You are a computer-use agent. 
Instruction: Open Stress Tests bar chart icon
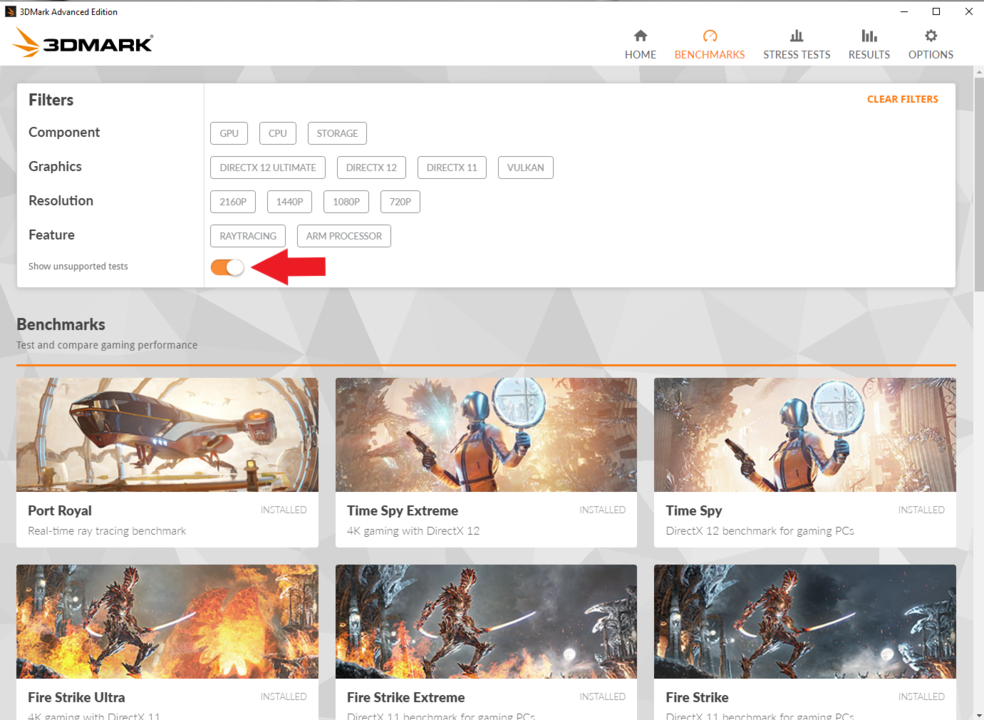click(796, 36)
